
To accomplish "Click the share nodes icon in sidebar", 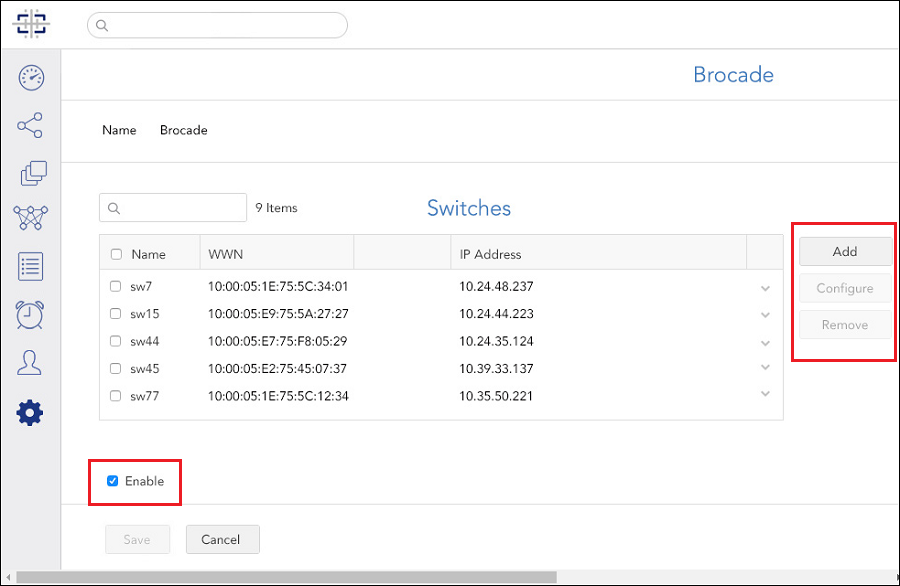I will point(30,125).
